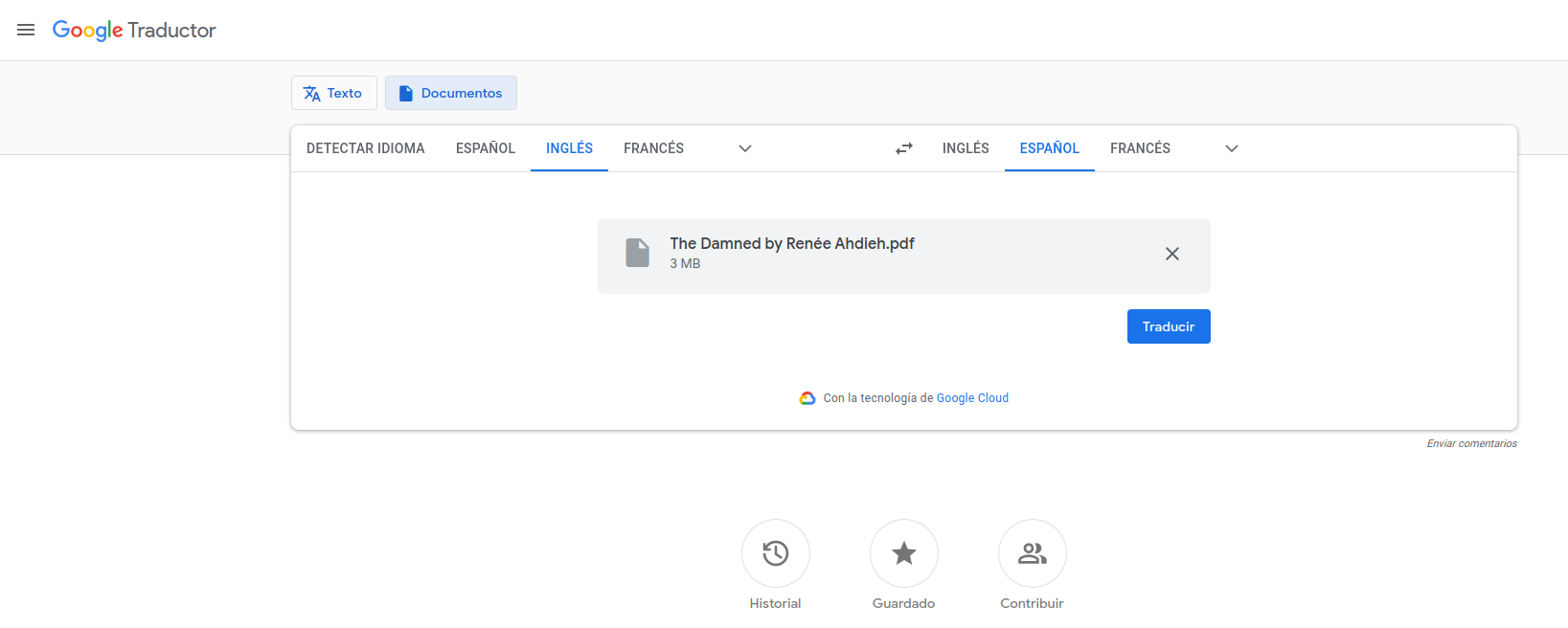Open the Guardado saved star icon
This screenshot has height=628, width=1568.
pos(903,553)
